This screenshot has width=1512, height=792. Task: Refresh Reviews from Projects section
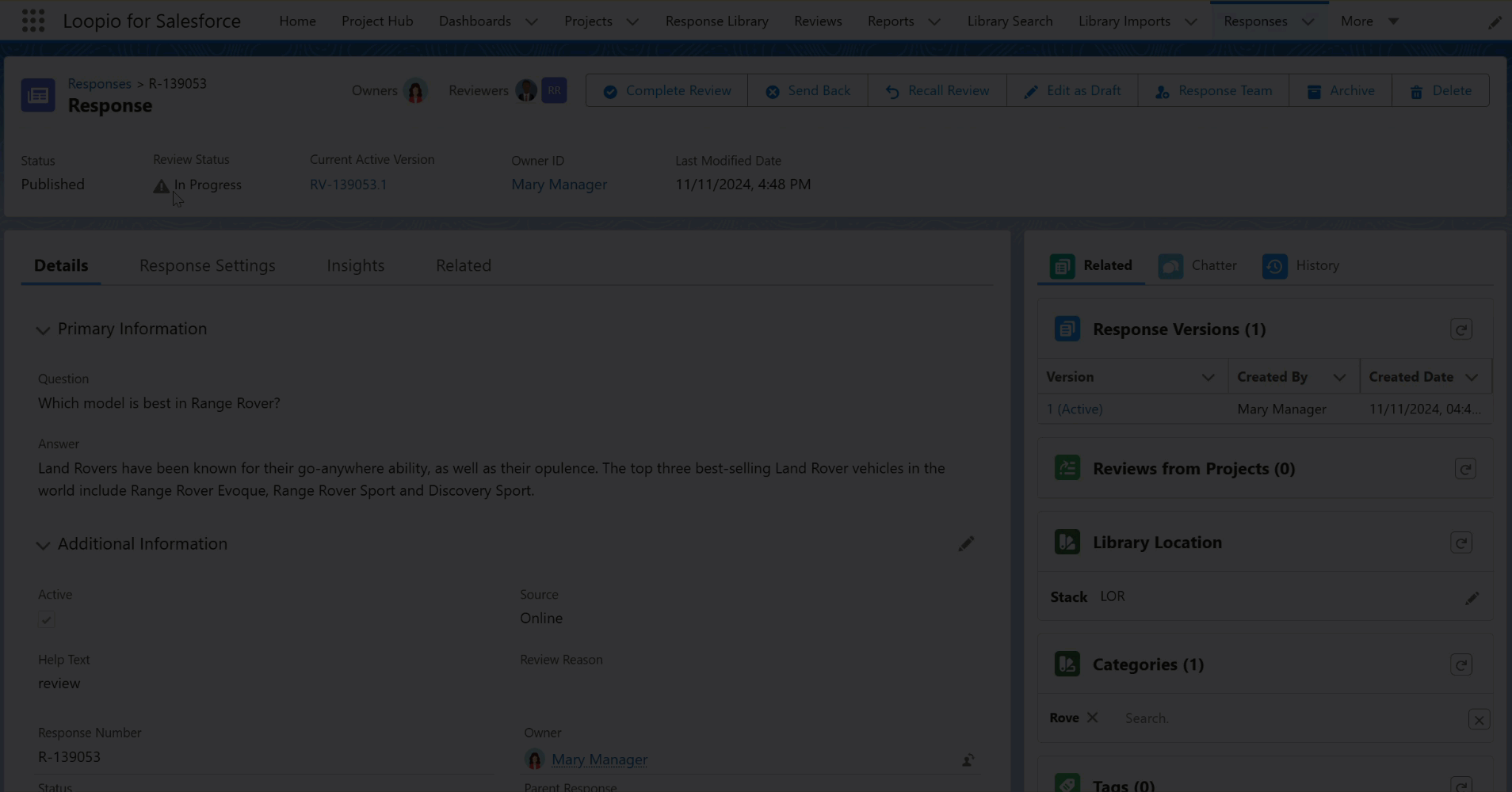(1465, 469)
